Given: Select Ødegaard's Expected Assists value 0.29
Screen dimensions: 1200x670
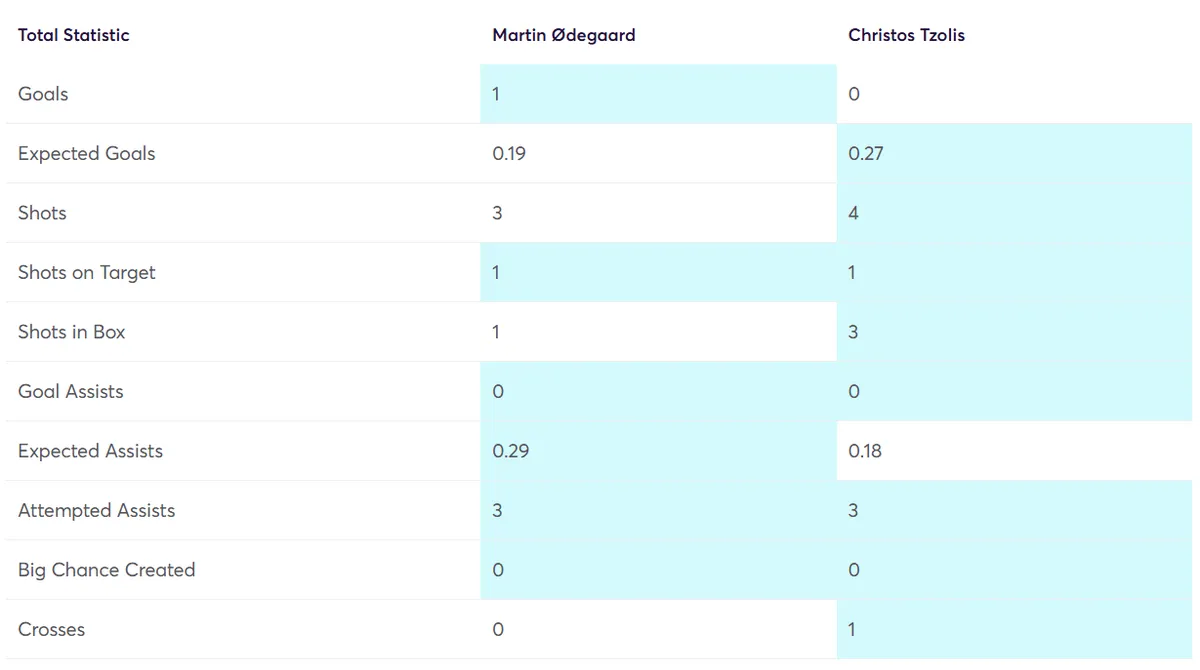Looking at the screenshot, I should (511, 451).
